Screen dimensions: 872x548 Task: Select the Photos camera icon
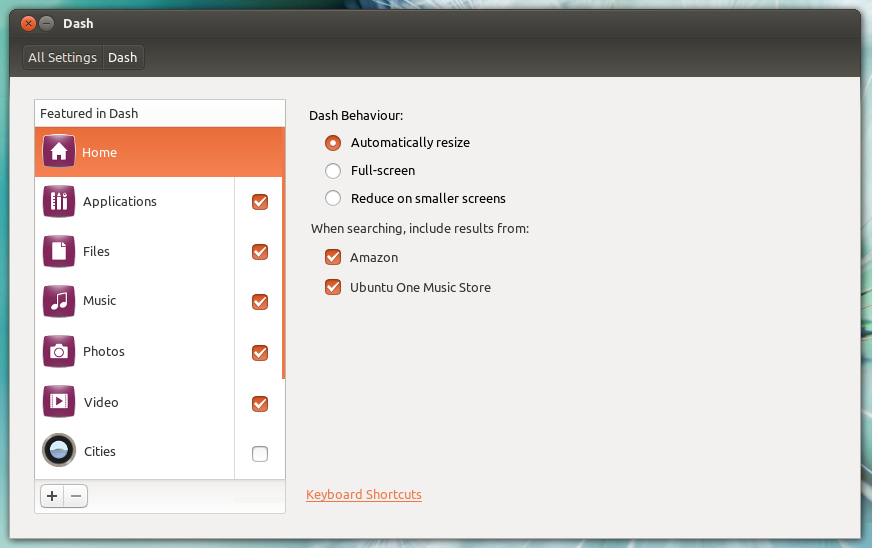59,351
